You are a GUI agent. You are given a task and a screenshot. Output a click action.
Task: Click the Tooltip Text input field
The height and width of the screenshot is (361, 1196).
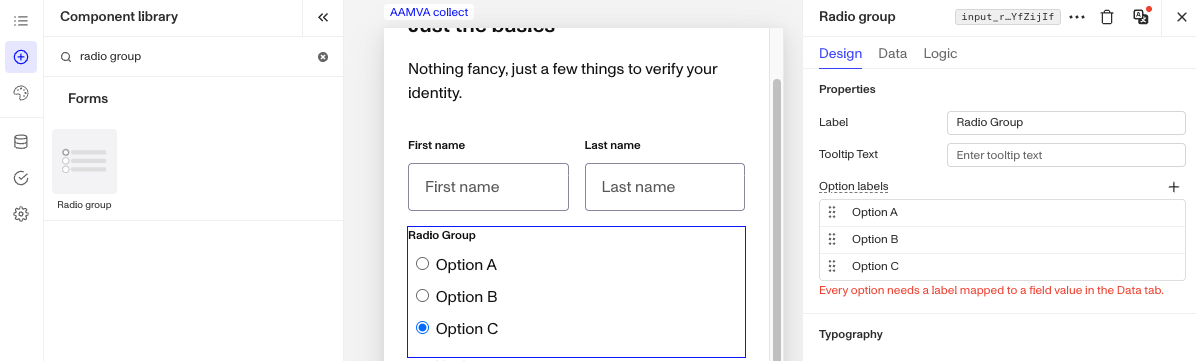click(x=1066, y=155)
